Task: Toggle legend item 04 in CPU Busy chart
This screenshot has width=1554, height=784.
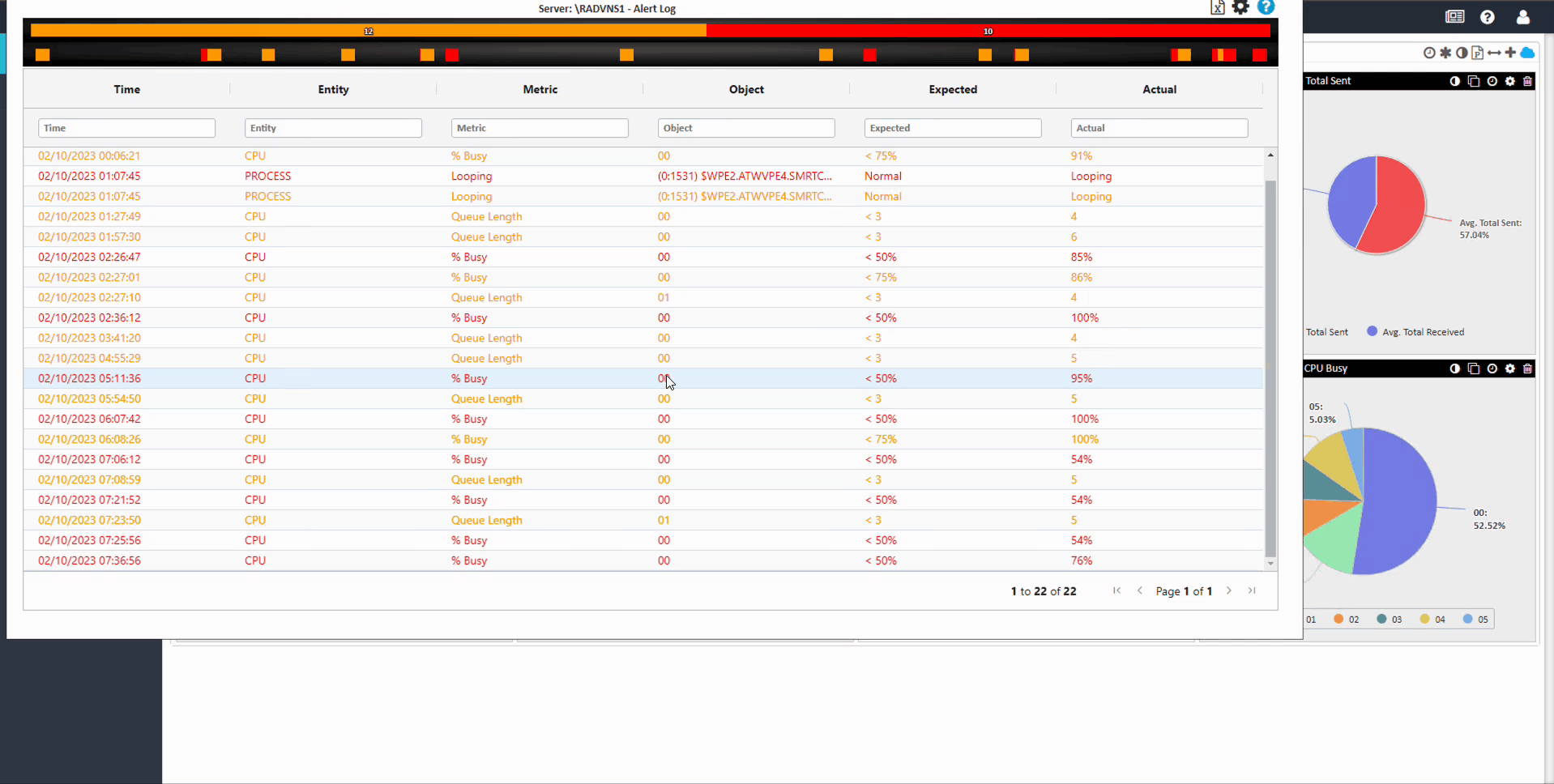Action: coord(1432,620)
